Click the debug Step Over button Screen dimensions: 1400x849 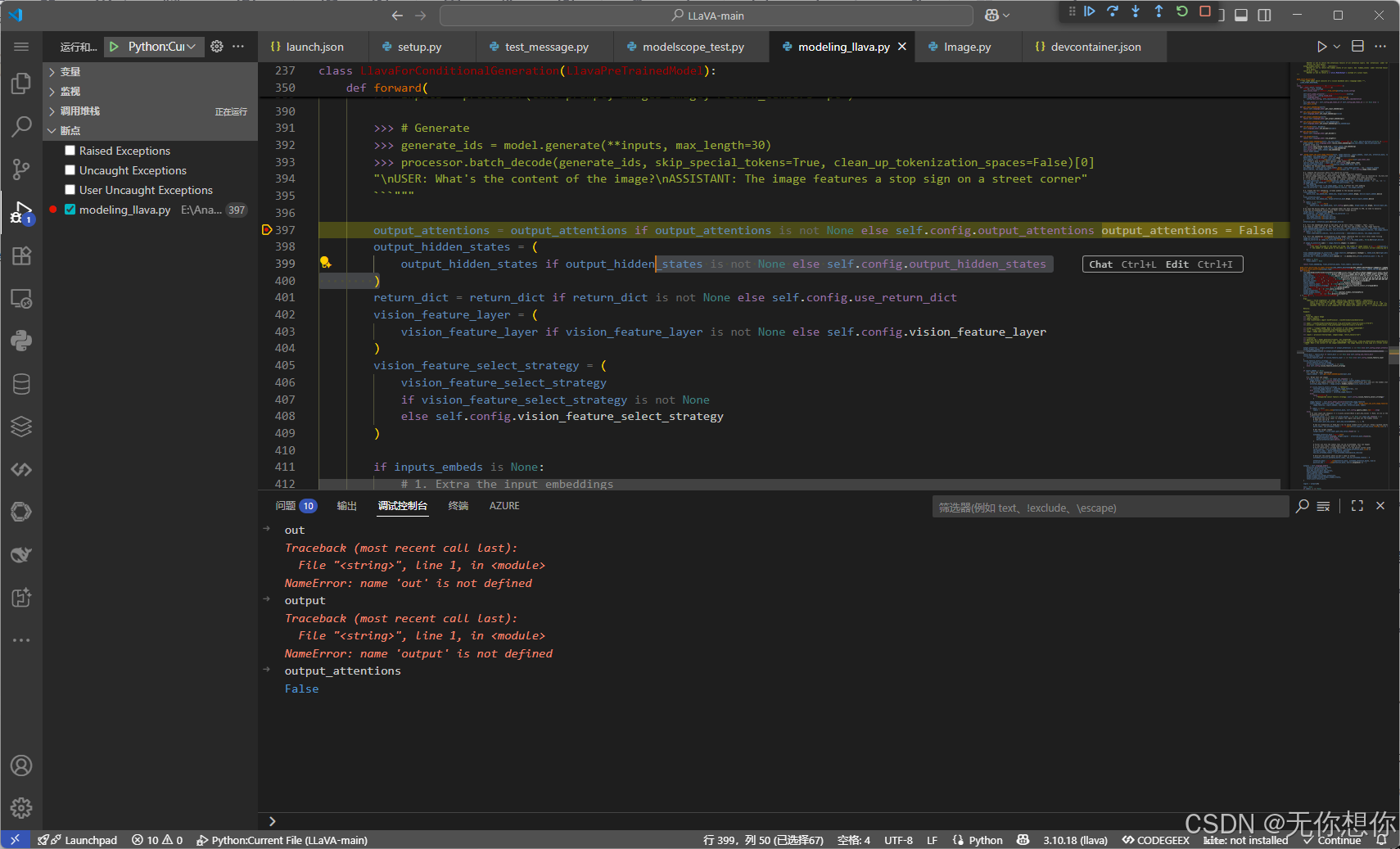click(x=1112, y=11)
